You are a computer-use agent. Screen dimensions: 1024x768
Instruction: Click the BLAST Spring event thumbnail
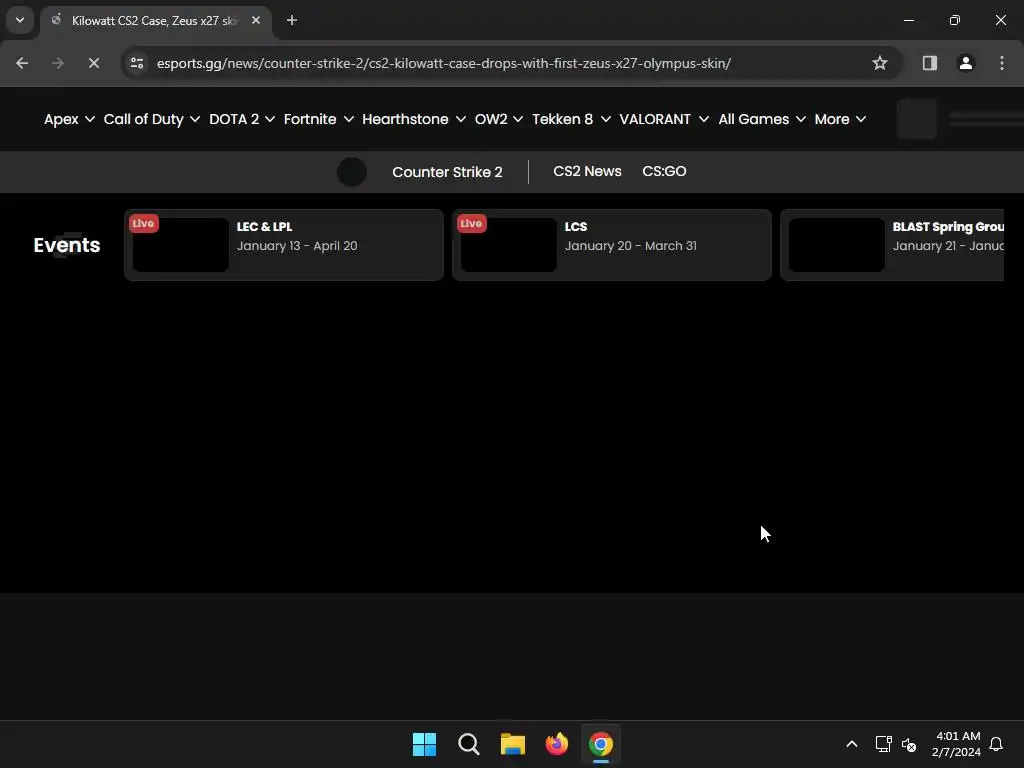[837, 245]
